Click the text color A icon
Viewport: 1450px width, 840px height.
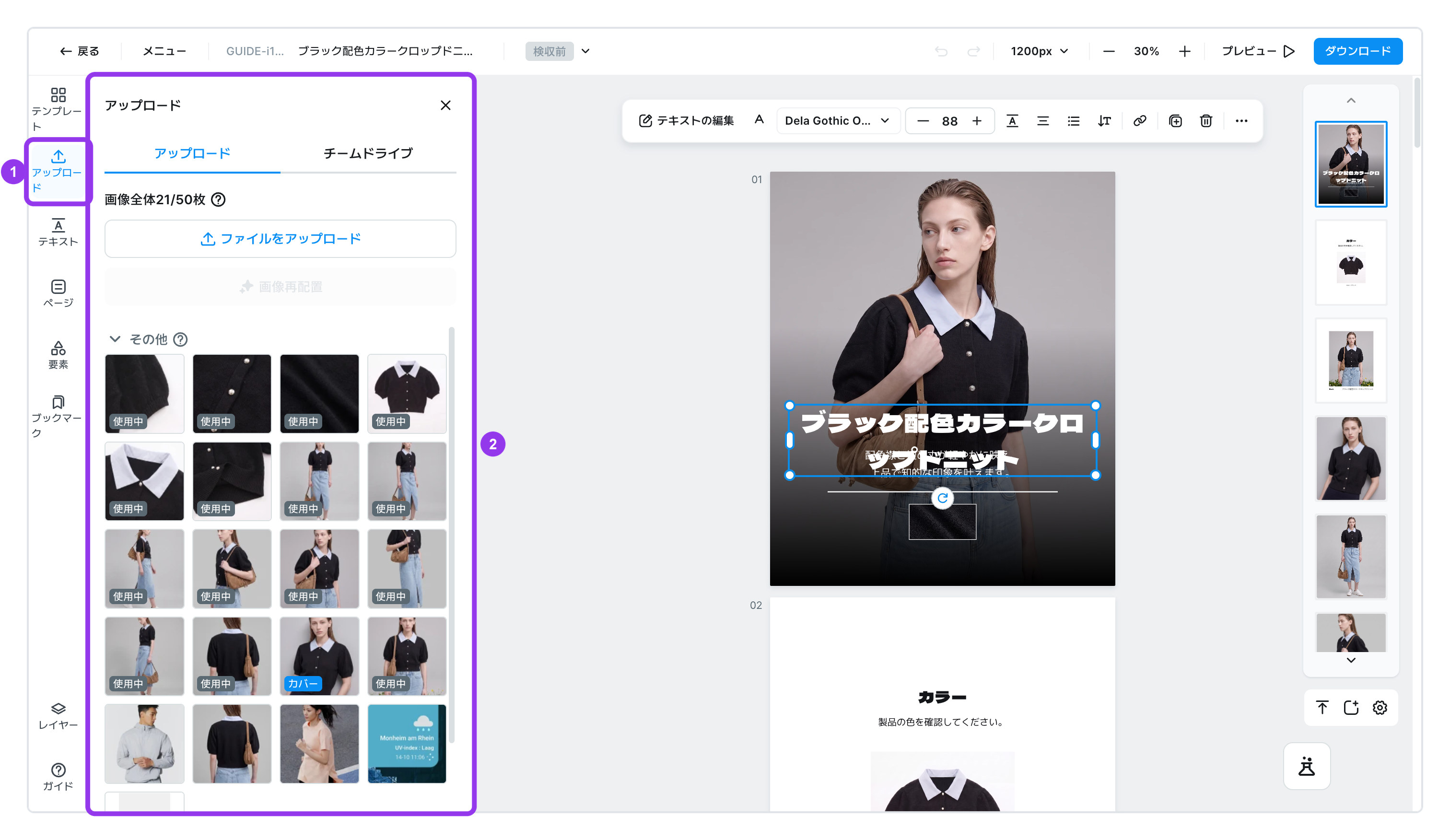click(x=759, y=120)
